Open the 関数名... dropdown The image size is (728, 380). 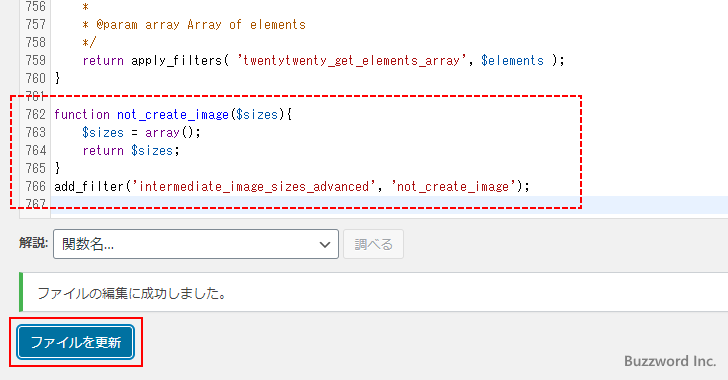point(195,244)
